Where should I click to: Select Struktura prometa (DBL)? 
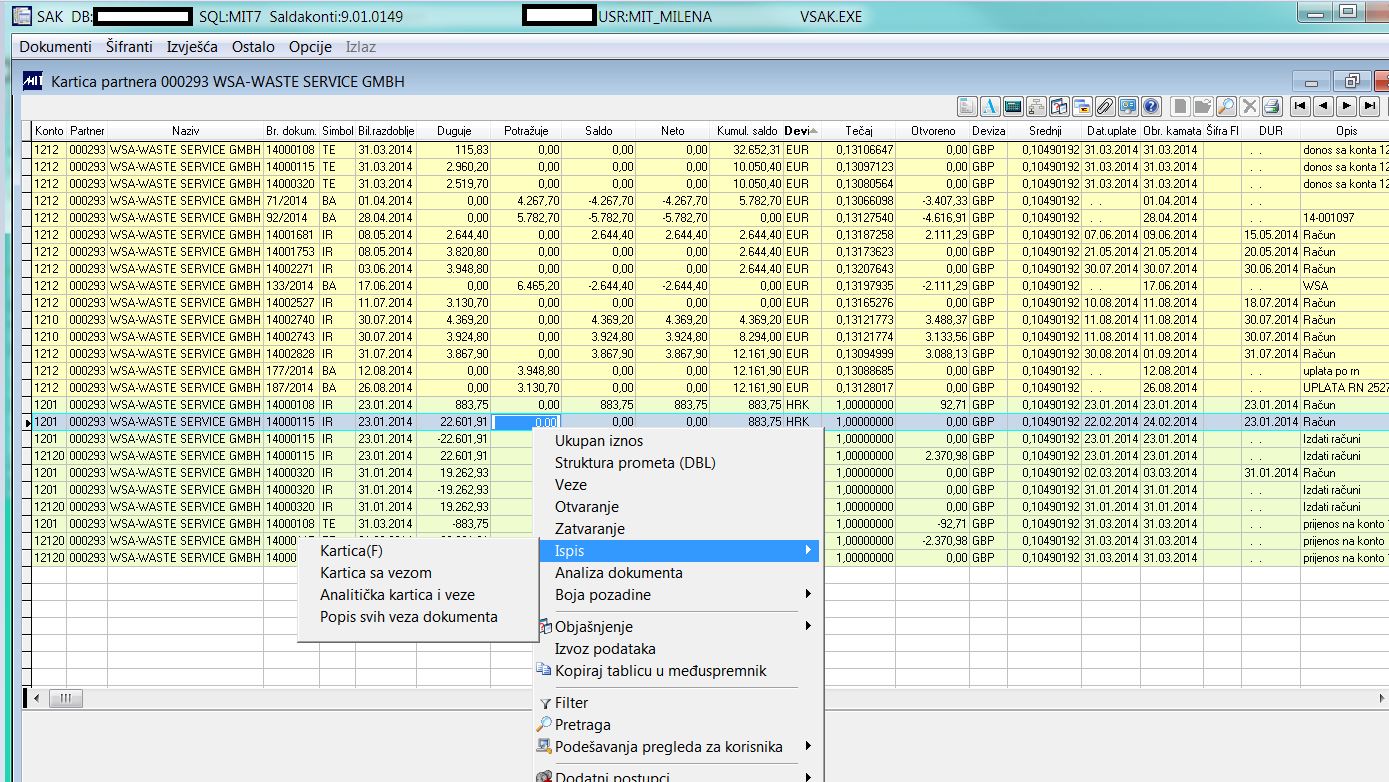click(635, 463)
